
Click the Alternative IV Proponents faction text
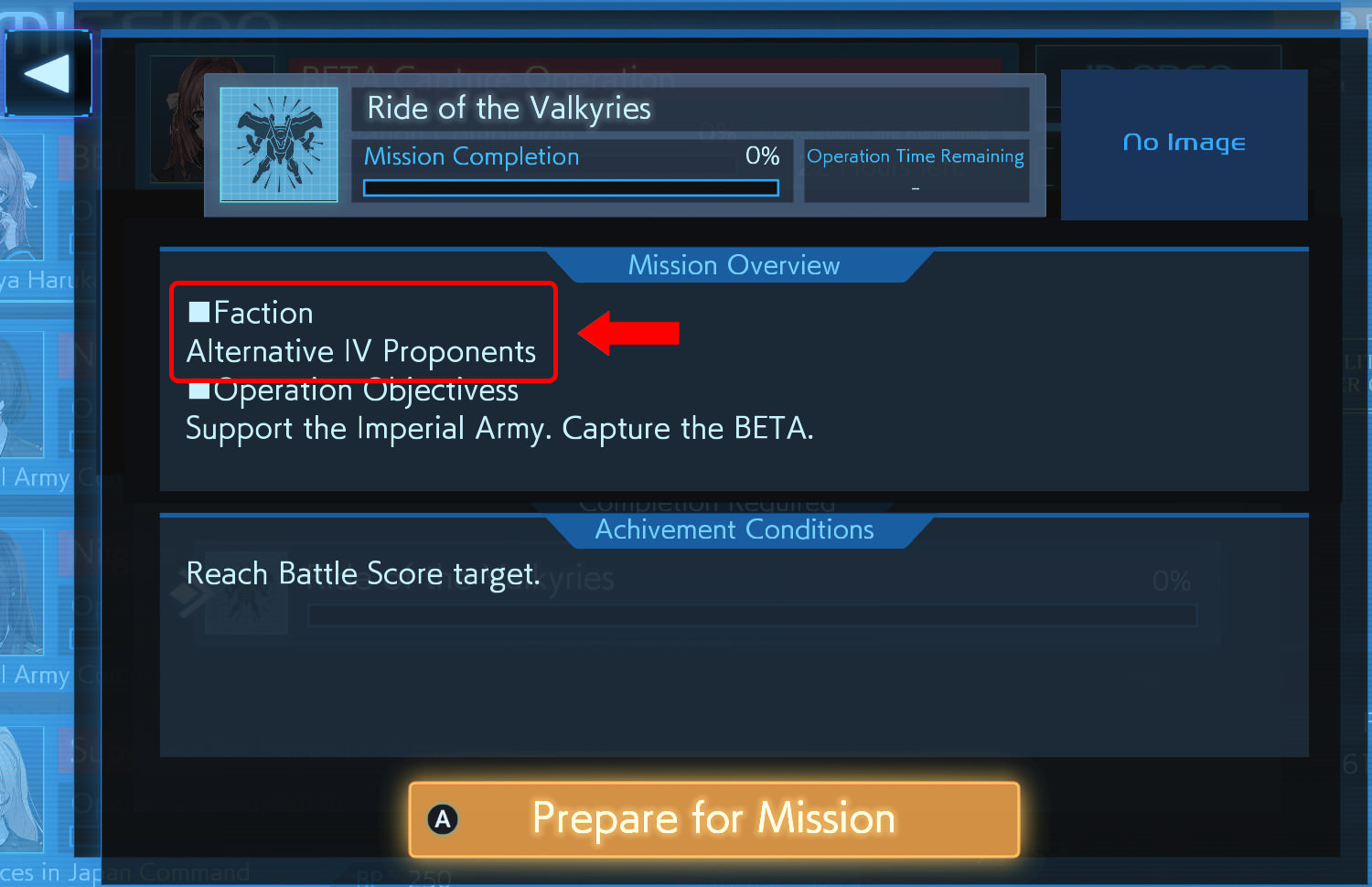[361, 352]
